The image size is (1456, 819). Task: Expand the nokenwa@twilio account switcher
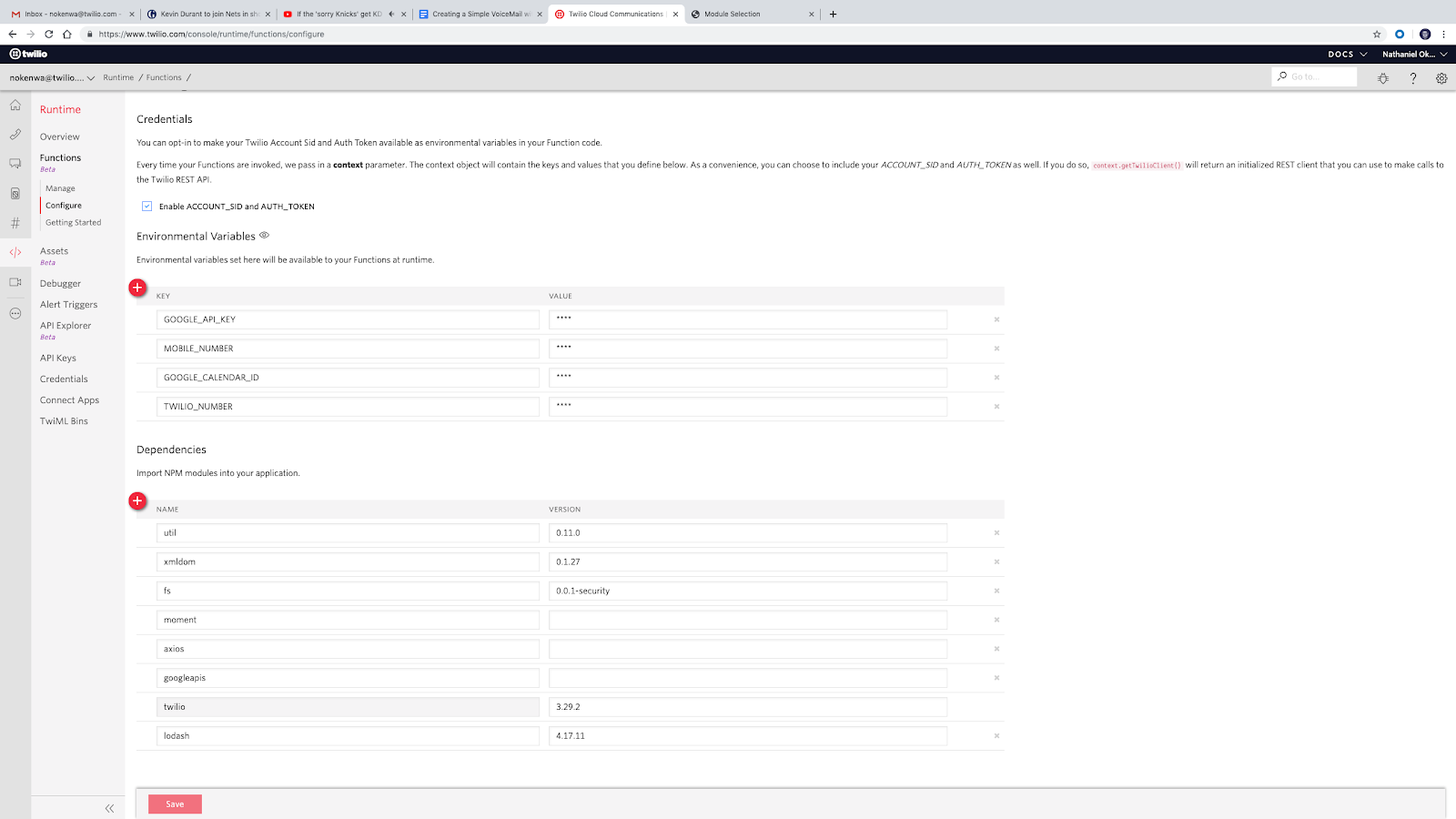pos(52,78)
